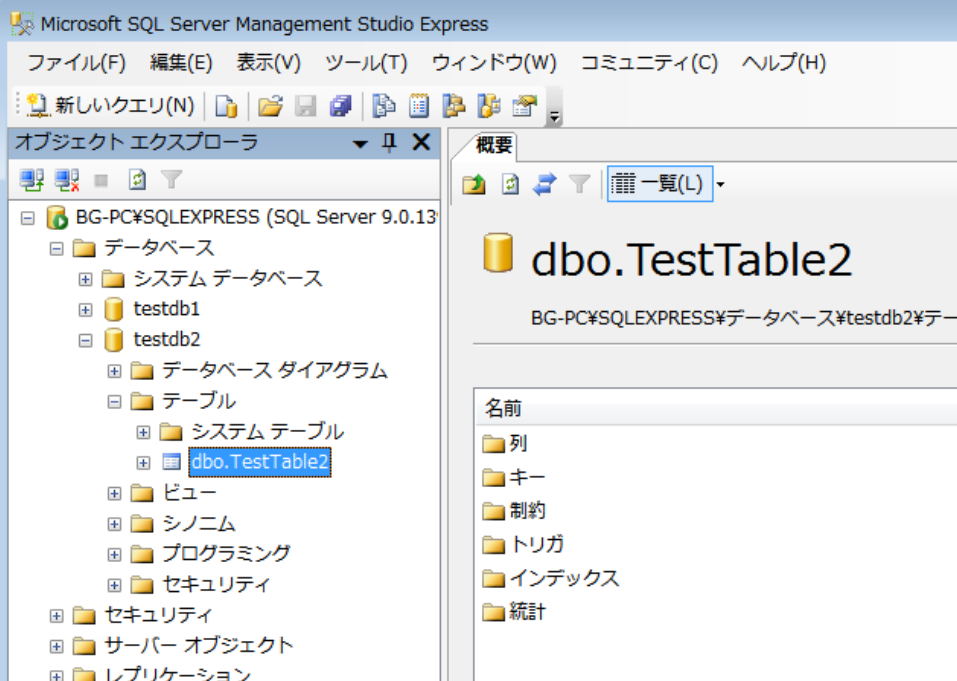957x681 pixels.
Task: Open the ツール(T) menu
Action: [x=366, y=62]
